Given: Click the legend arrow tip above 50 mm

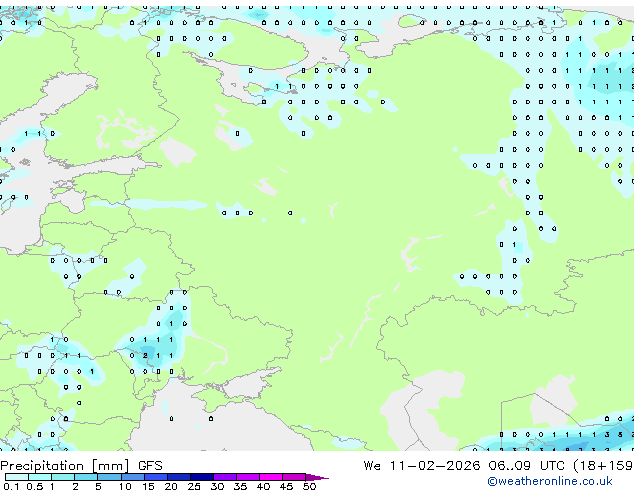Looking at the screenshot, I should click(317, 477).
